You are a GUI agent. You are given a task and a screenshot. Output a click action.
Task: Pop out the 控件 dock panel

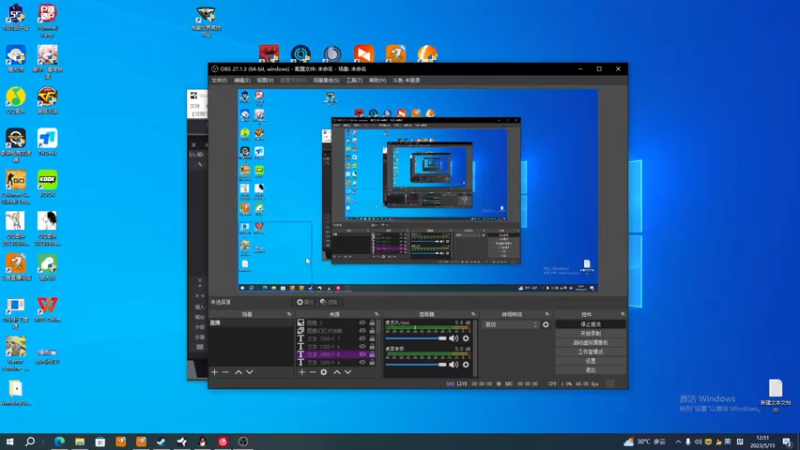pyautogui.click(x=622, y=314)
